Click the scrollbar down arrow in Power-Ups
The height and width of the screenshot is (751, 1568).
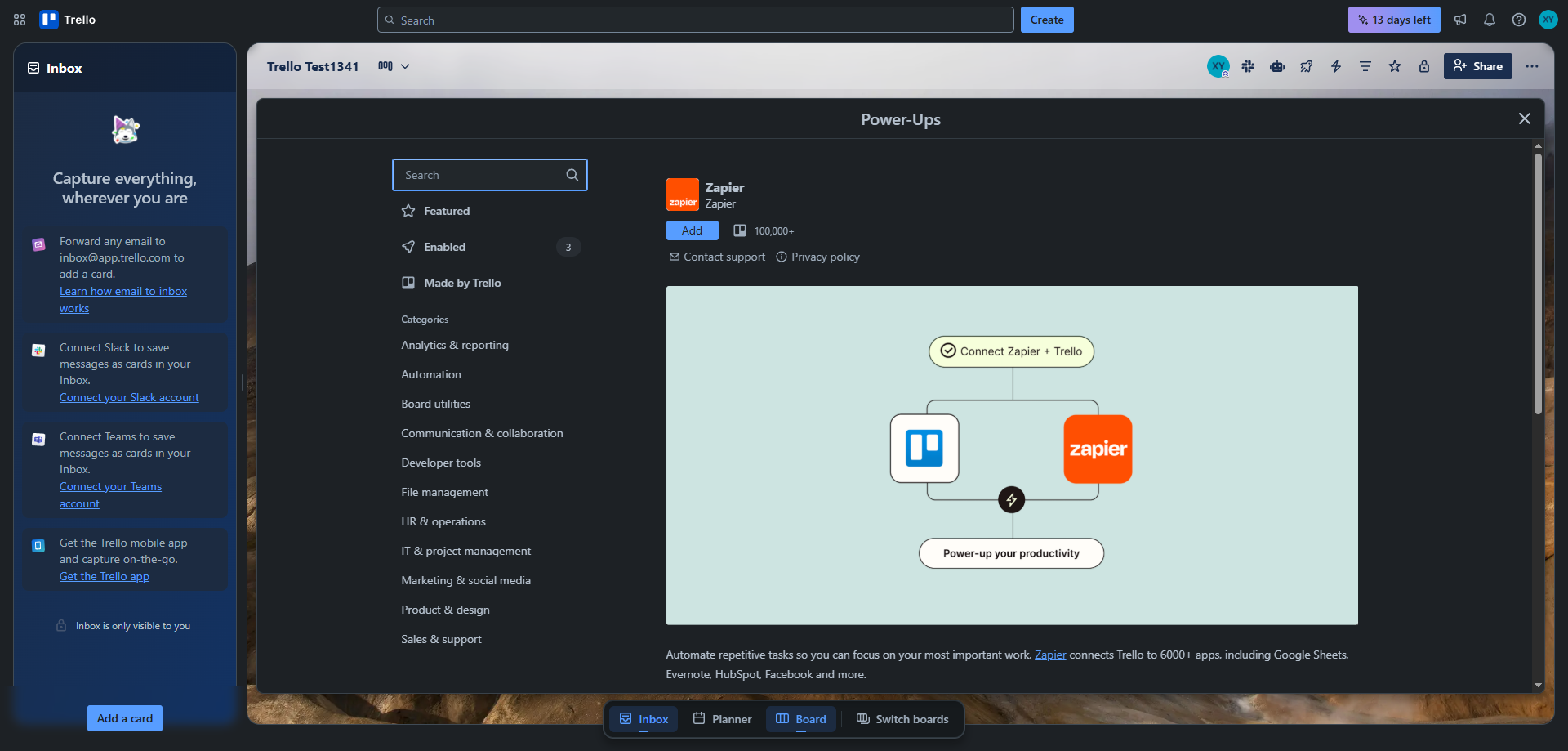pyautogui.click(x=1538, y=686)
